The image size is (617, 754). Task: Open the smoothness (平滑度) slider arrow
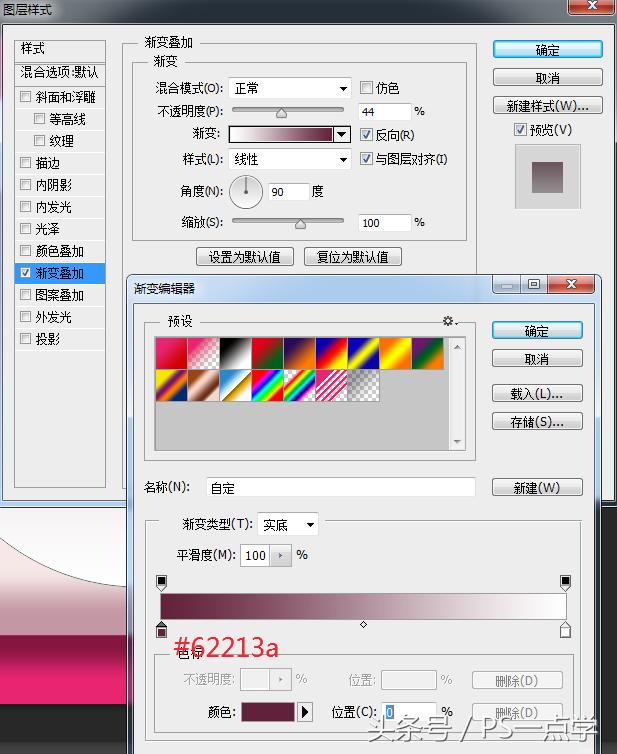pyautogui.click(x=280, y=555)
